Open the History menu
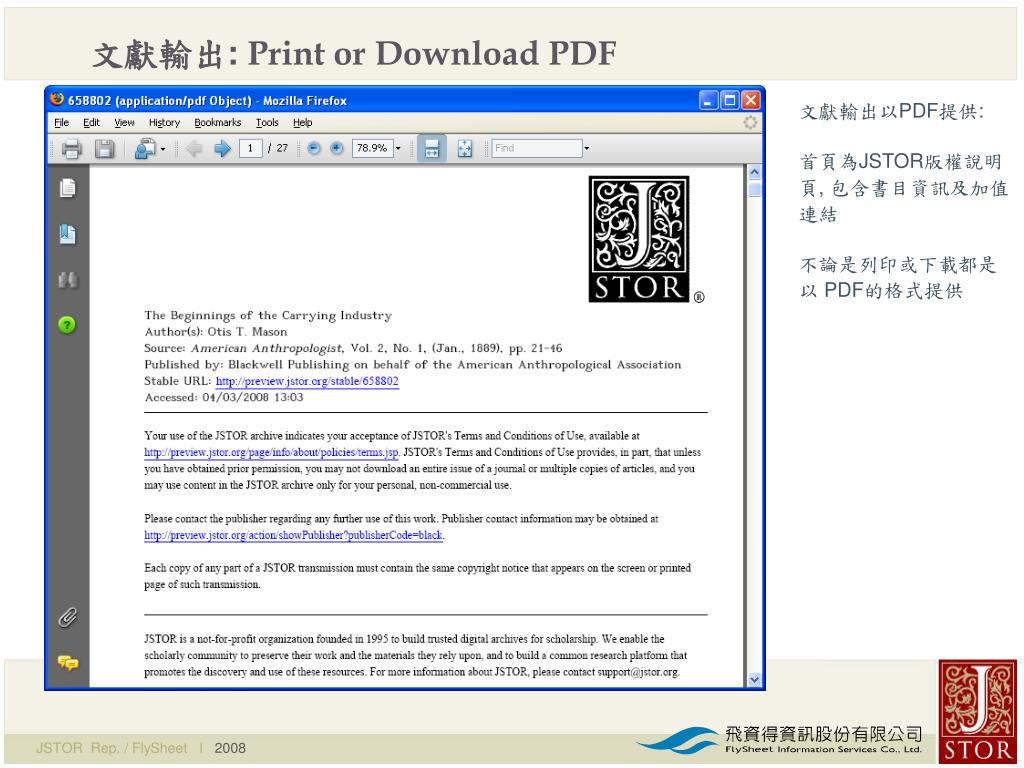Image resolution: width=1024 pixels, height=768 pixels. coord(164,123)
